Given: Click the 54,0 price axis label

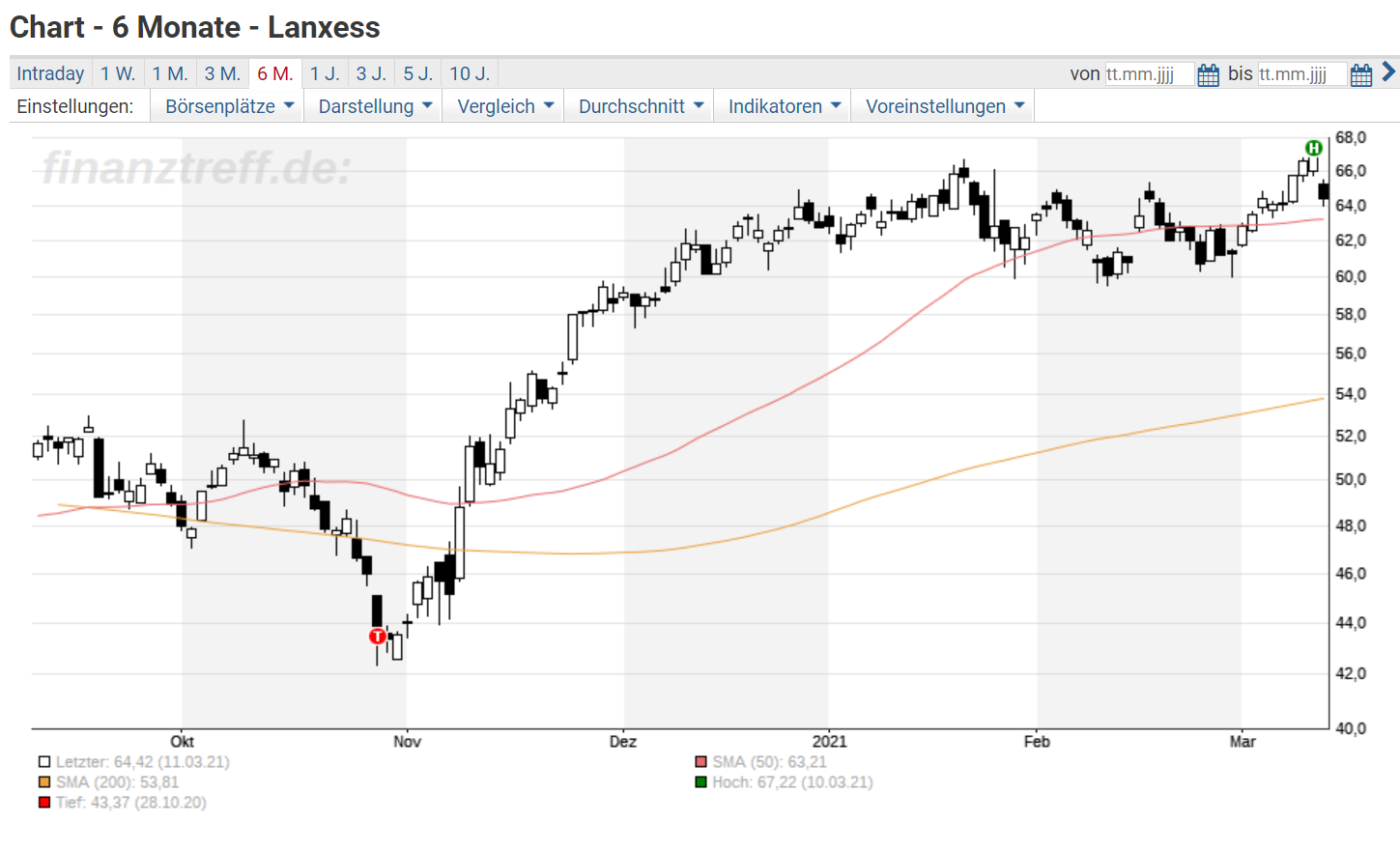Looking at the screenshot, I should point(1351,394).
